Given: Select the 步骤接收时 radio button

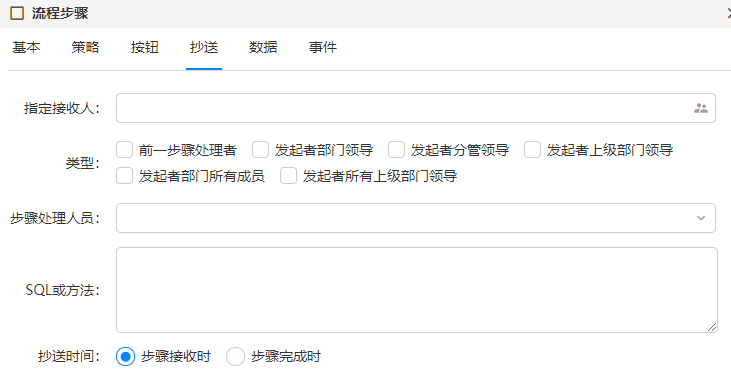Looking at the screenshot, I should pos(125,357).
